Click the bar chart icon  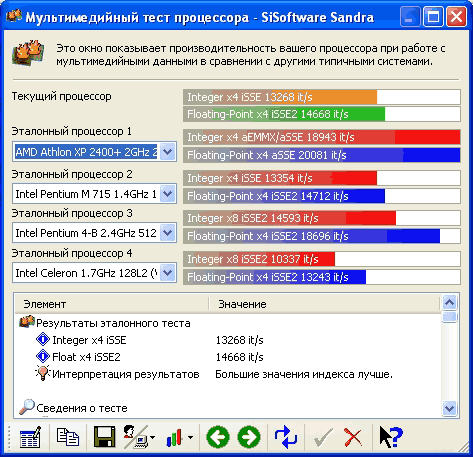tap(174, 437)
